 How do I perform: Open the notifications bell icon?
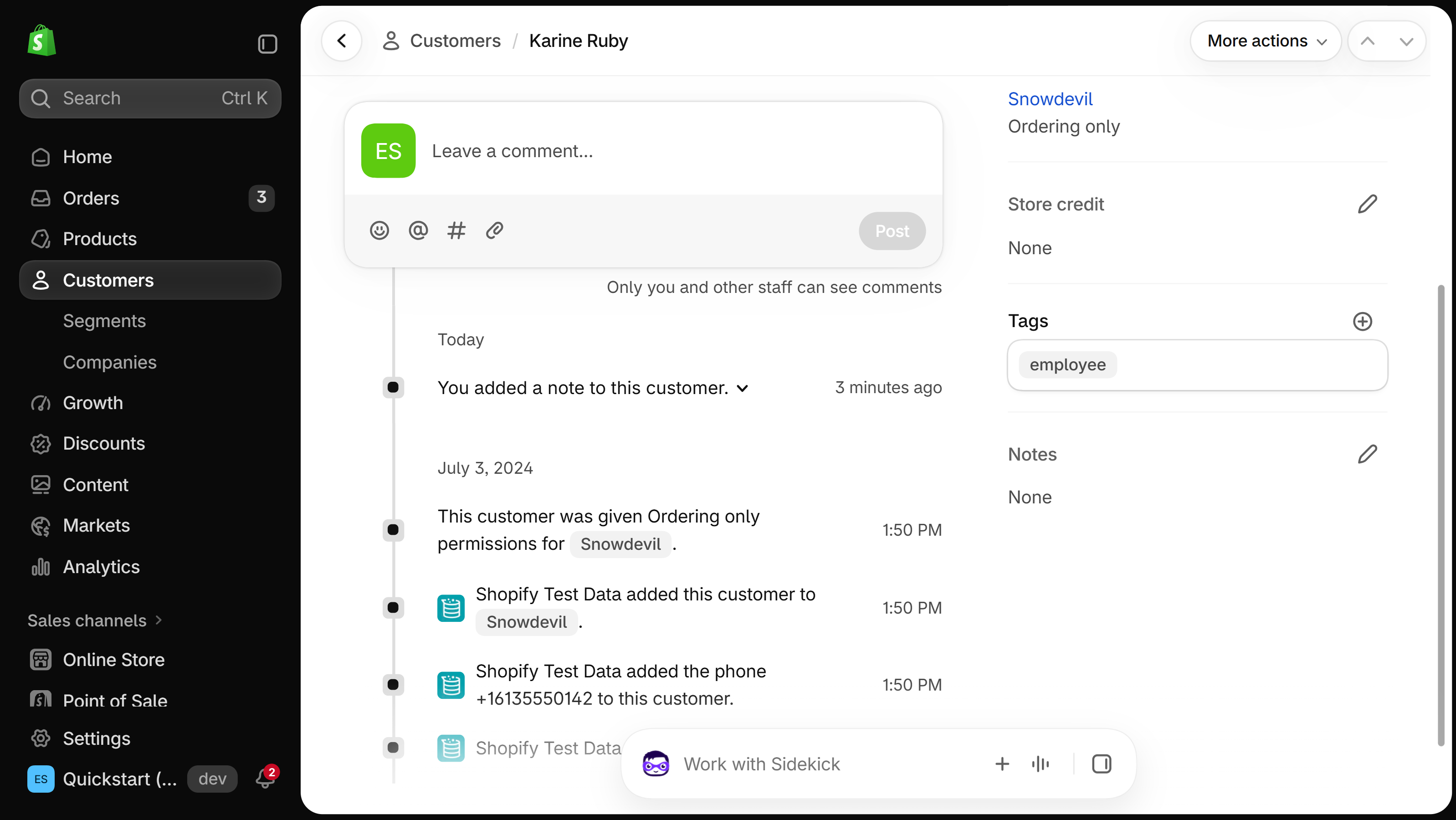(266, 778)
